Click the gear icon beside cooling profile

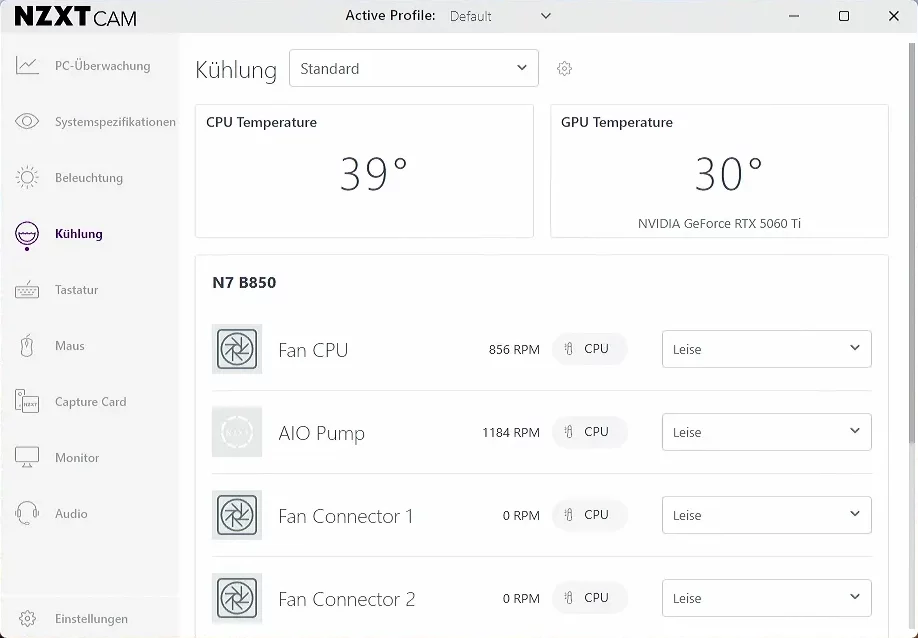click(564, 69)
